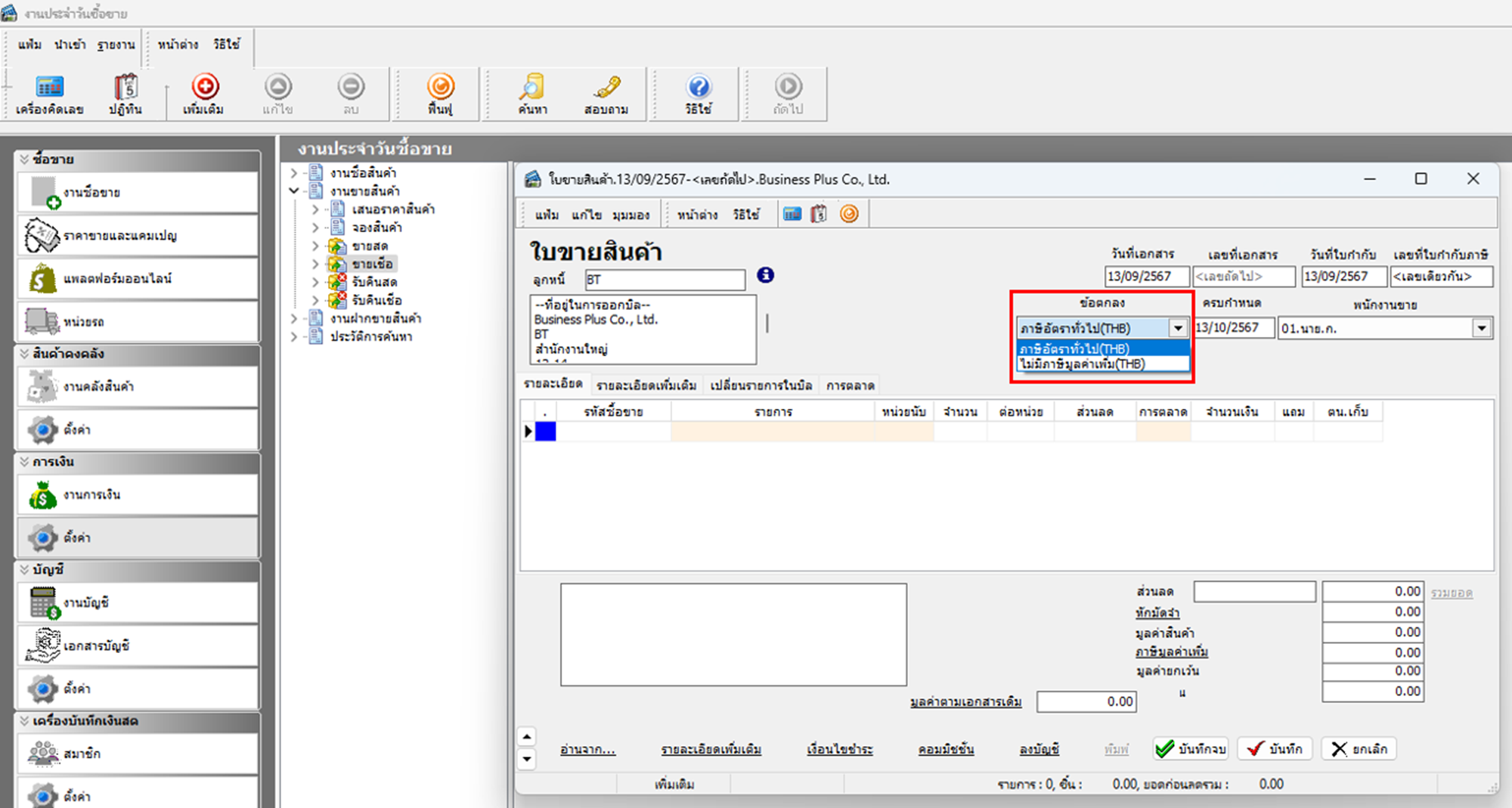The image size is (1512, 808).
Task: Select ขายสด in the tree
Action: click(x=370, y=246)
